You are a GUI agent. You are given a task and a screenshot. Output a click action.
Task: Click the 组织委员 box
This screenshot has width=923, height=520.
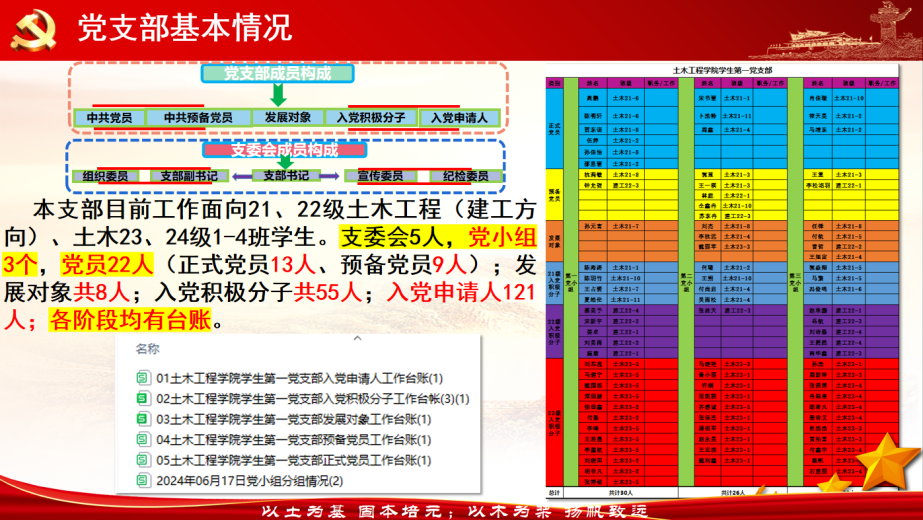click(x=105, y=175)
